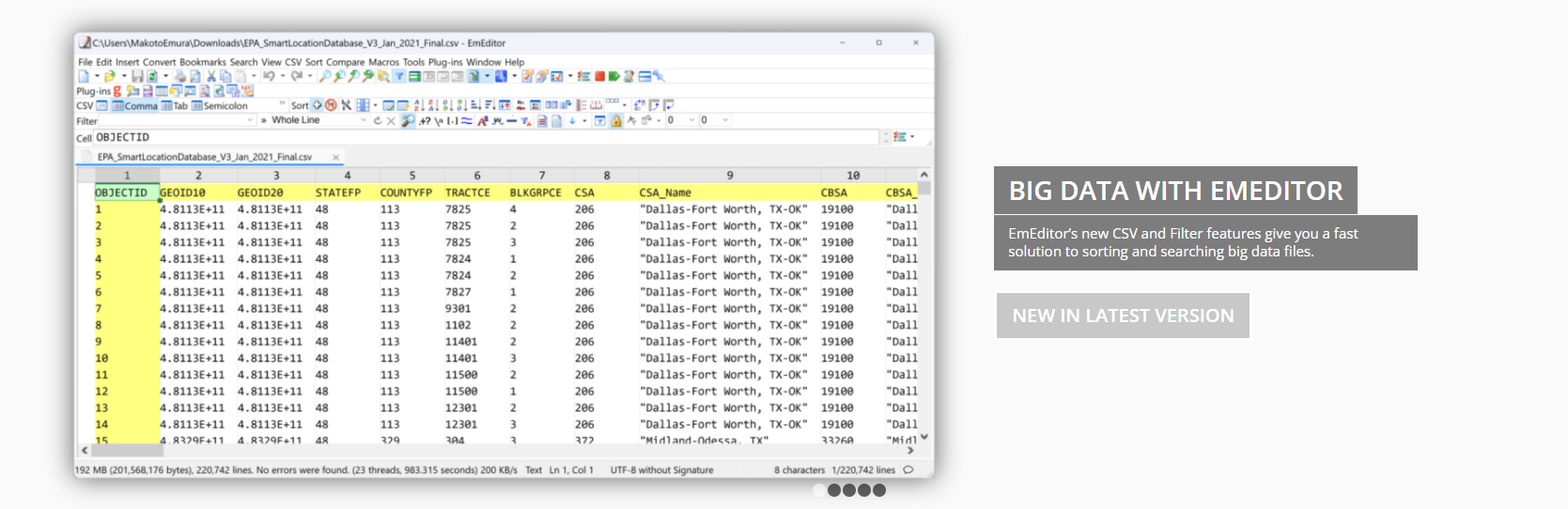Click the Copy icon in toolbar
This screenshot has width=1568, height=509.
225,76
